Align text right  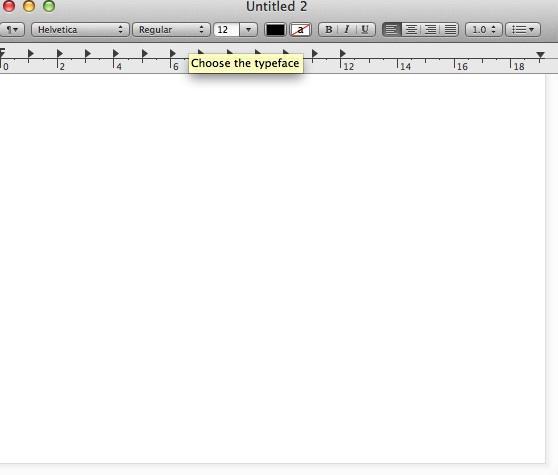[430, 30]
